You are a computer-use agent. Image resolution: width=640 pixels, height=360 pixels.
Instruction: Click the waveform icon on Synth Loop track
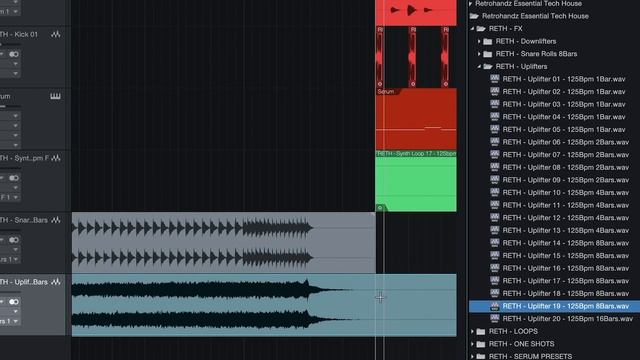56,158
